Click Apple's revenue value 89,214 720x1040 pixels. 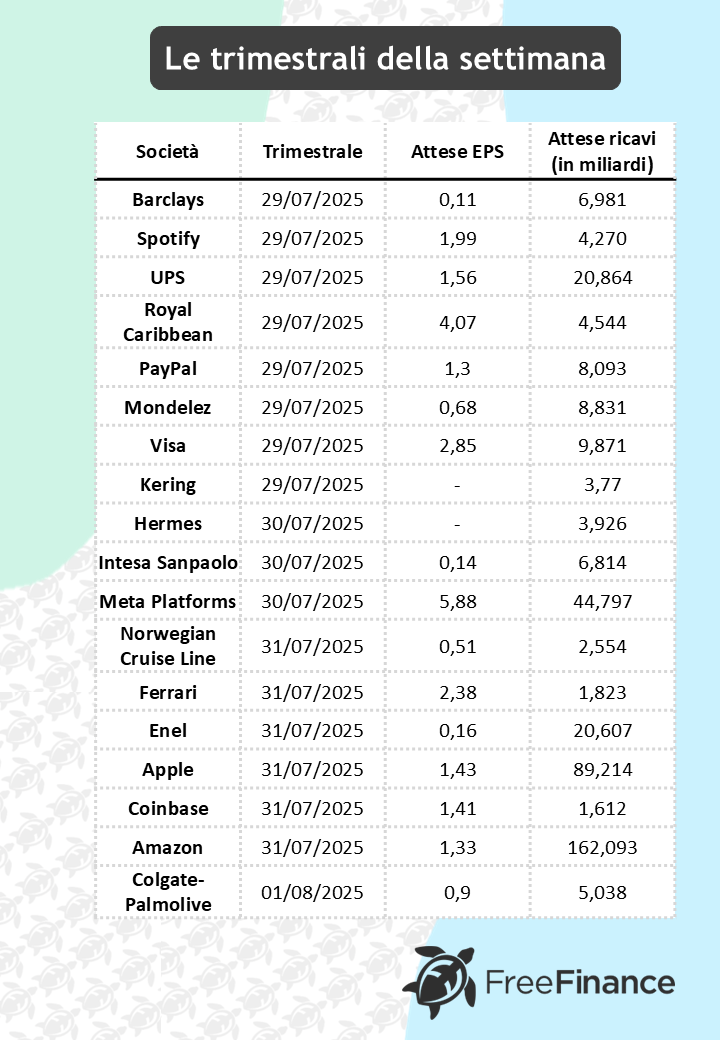tap(602, 770)
